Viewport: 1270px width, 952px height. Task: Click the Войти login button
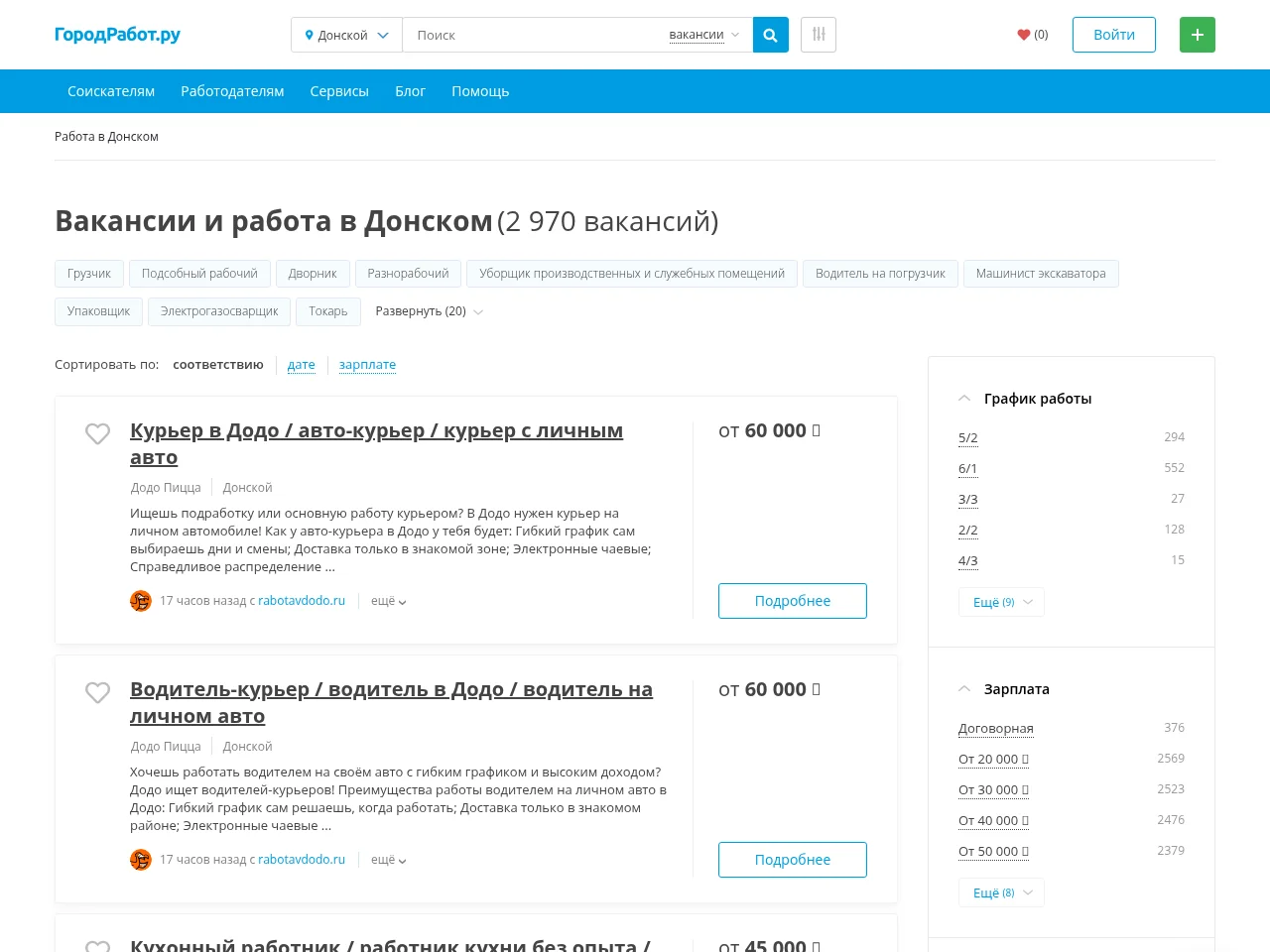coord(1114,35)
